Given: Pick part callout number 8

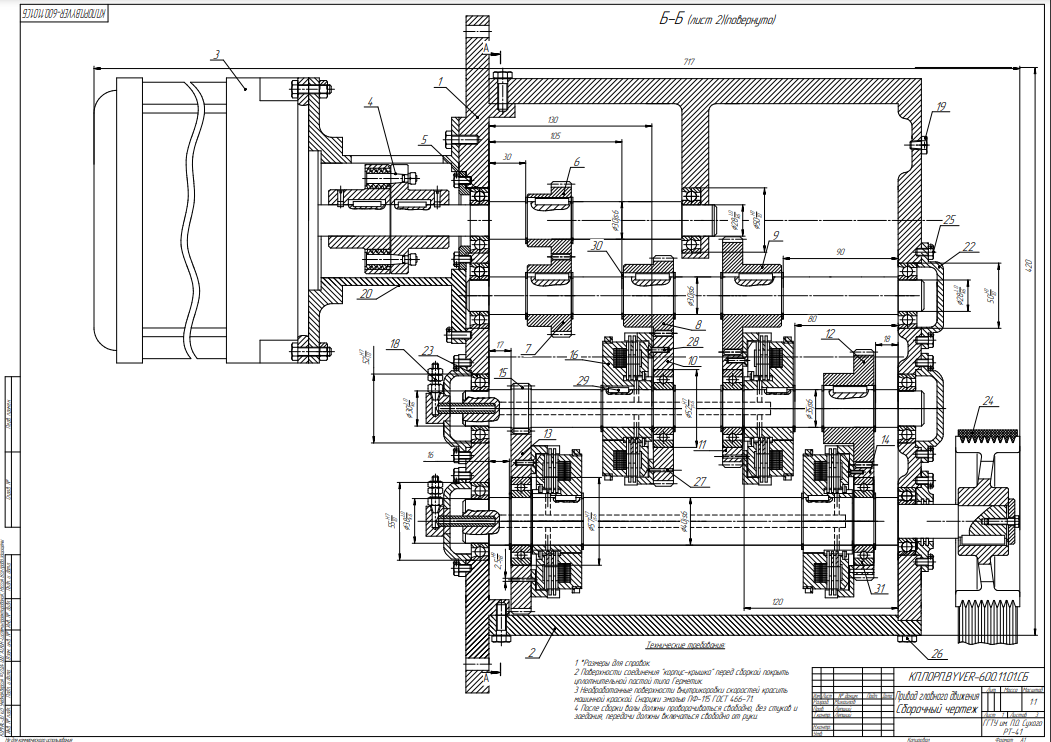Looking at the screenshot, I should point(698,324).
